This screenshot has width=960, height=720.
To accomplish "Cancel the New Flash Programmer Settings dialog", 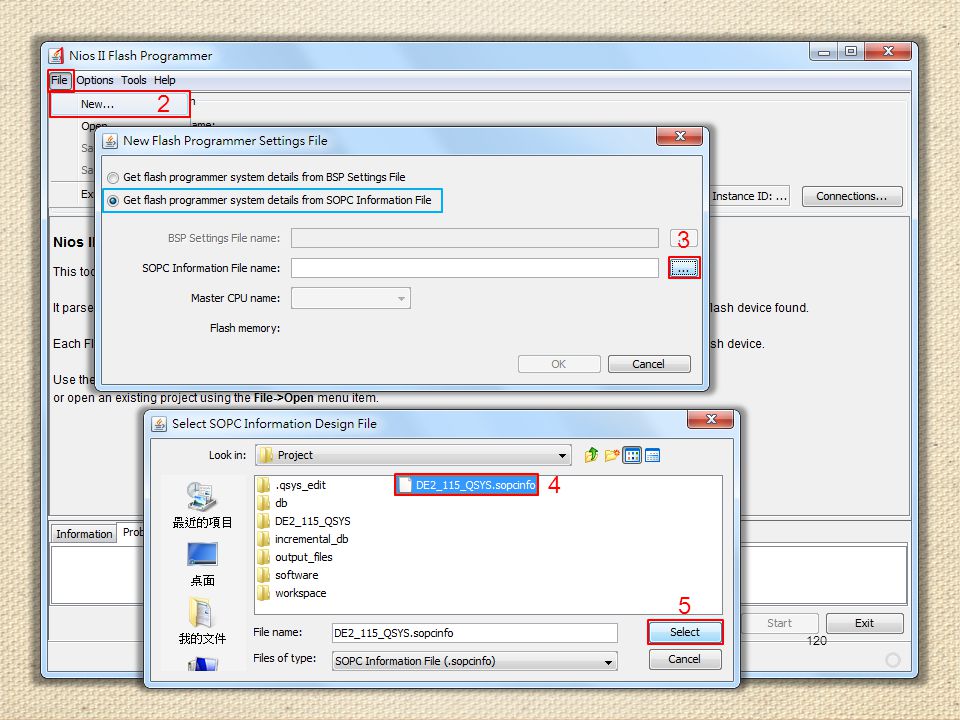I will [x=649, y=364].
